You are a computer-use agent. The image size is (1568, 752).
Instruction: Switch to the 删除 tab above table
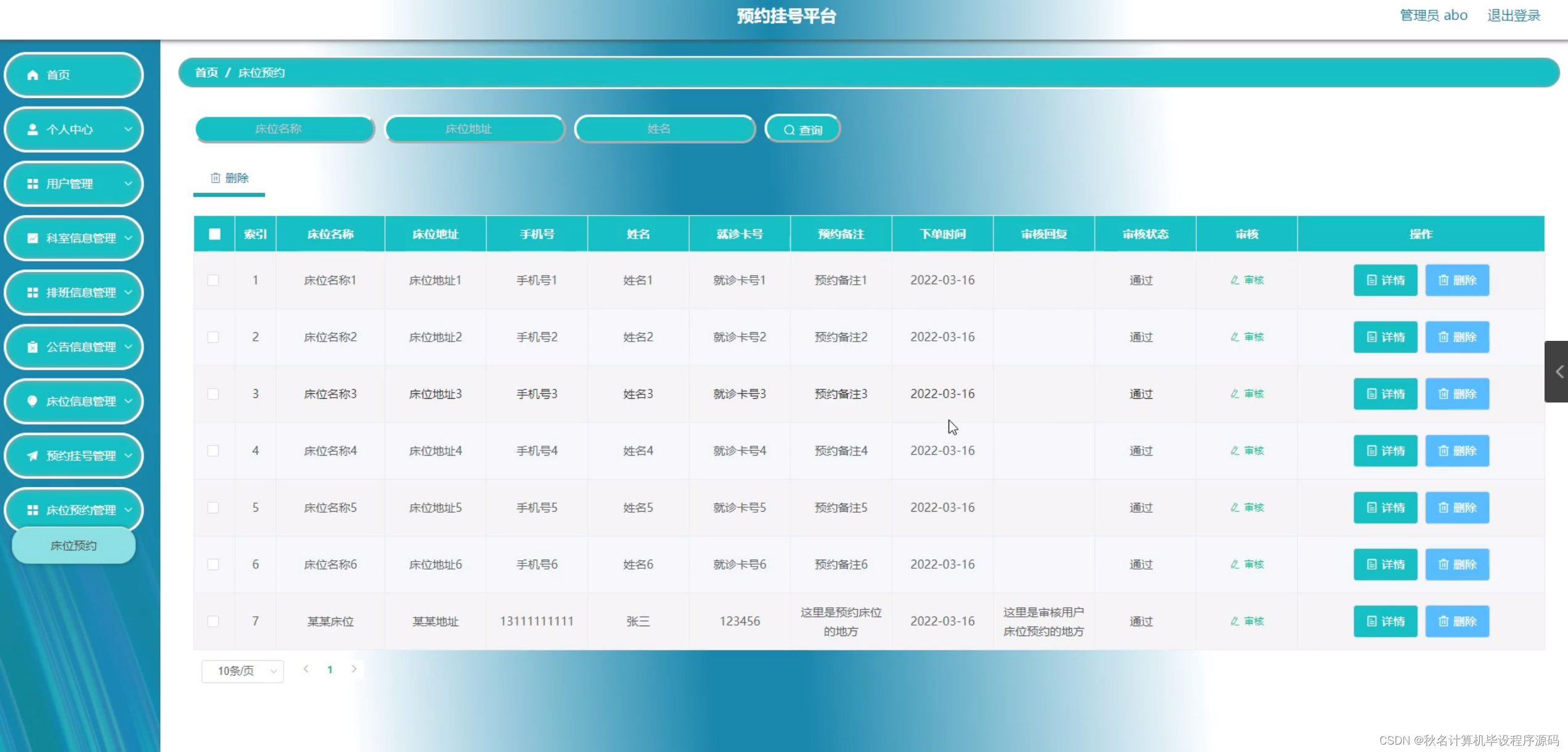click(x=229, y=178)
